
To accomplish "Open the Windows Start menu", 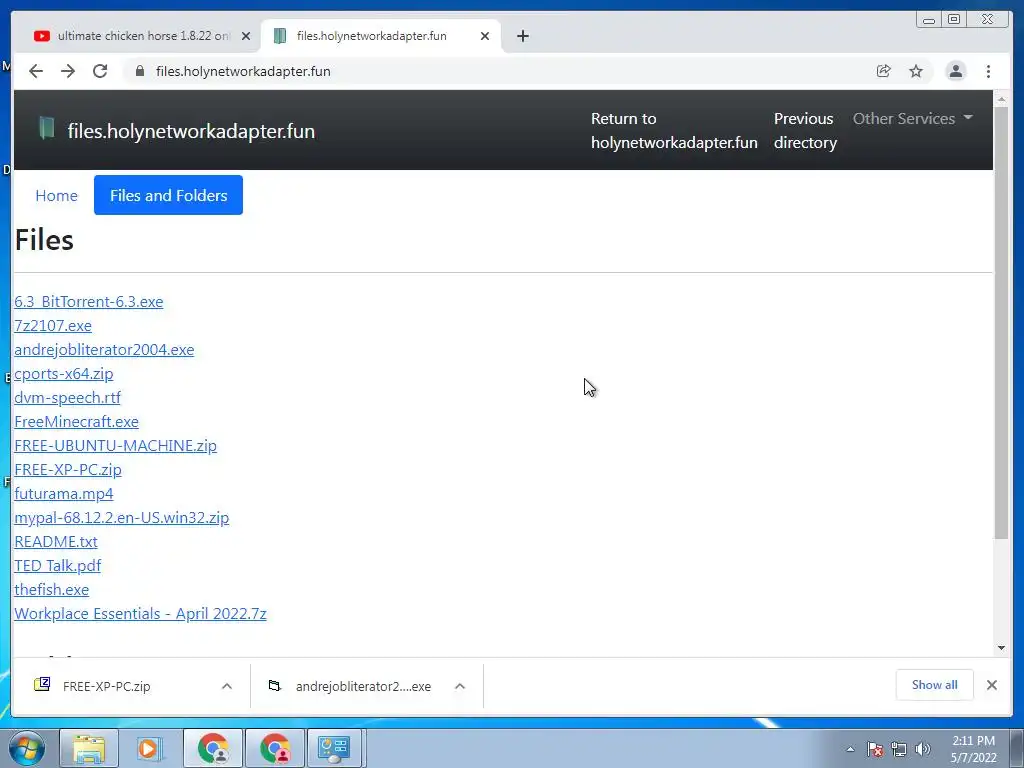I will click(x=27, y=748).
